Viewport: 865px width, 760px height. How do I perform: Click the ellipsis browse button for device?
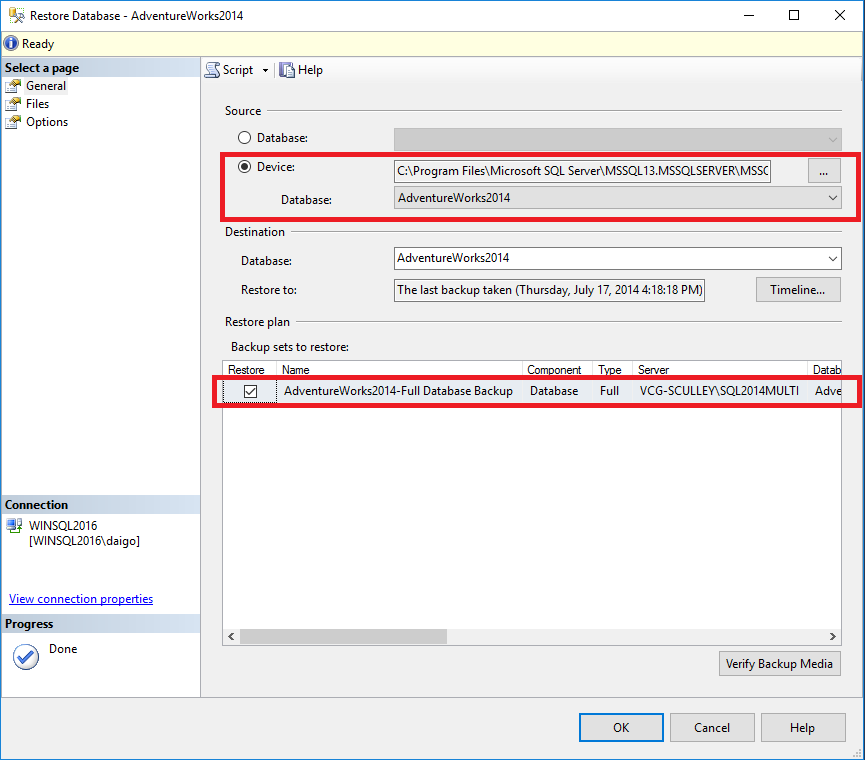(824, 170)
